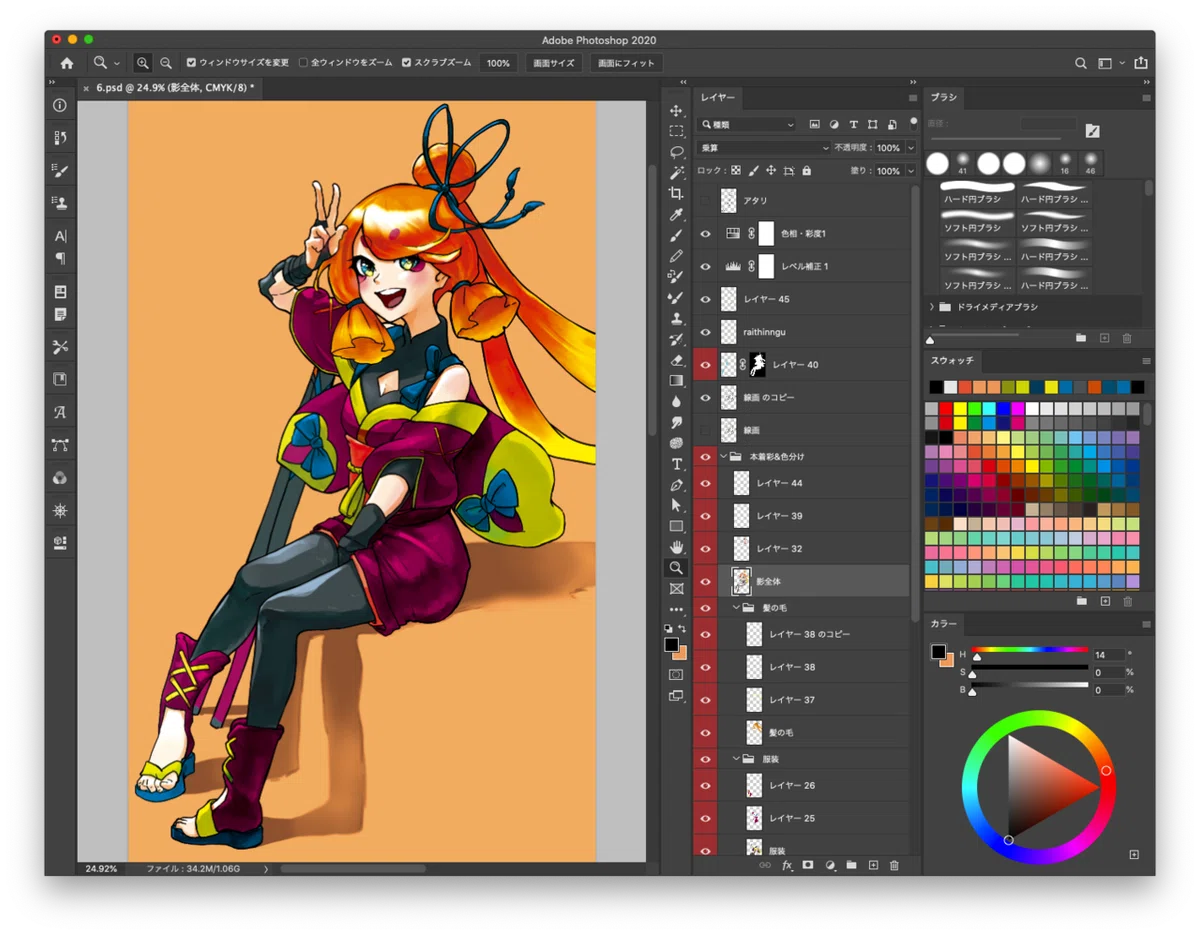
Task: Select the Type tool in the toolbar
Action: pyautogui.click(x=677, y=464)
